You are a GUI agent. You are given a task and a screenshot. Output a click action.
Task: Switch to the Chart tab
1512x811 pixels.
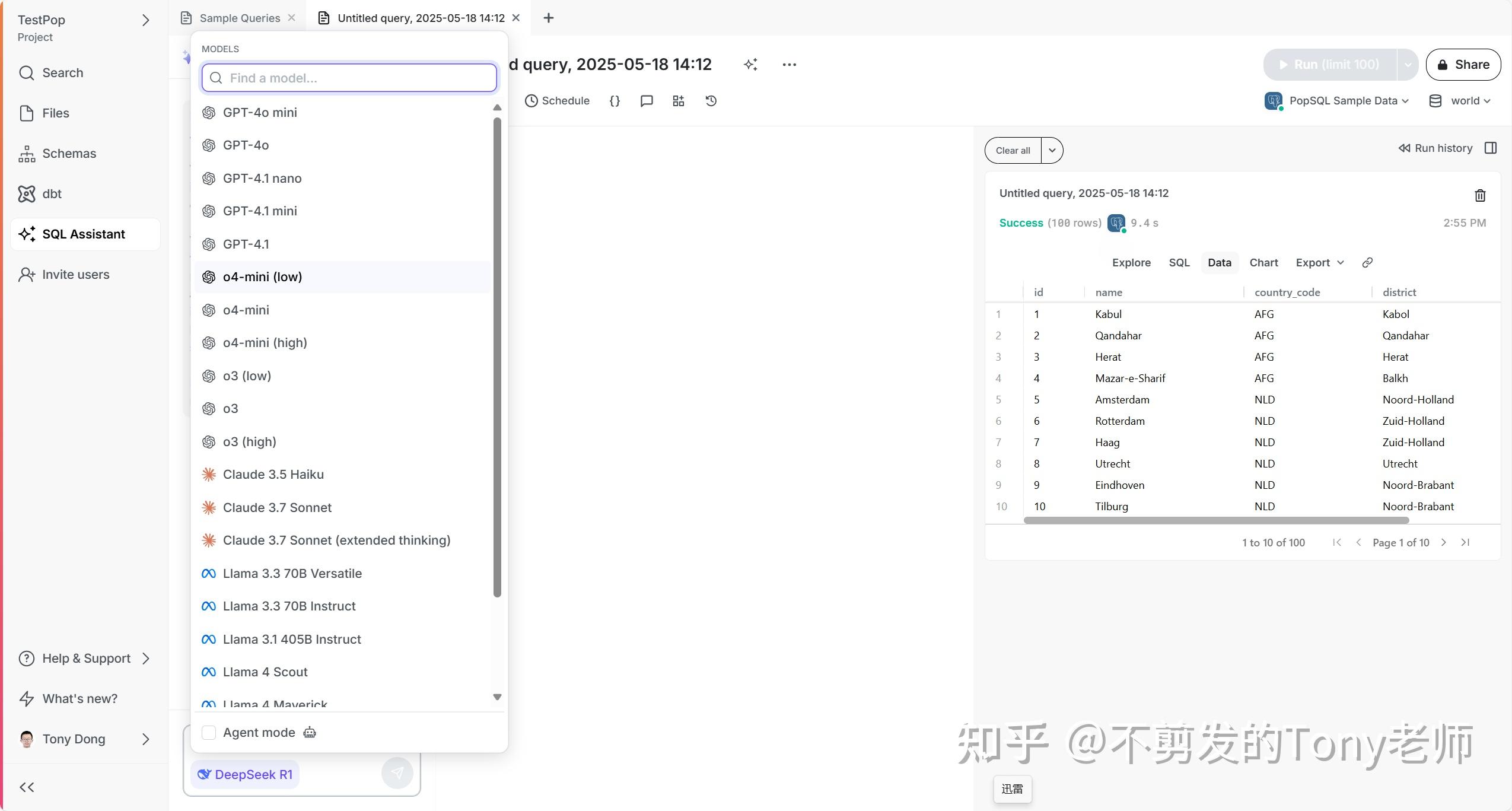[1262, 262]
